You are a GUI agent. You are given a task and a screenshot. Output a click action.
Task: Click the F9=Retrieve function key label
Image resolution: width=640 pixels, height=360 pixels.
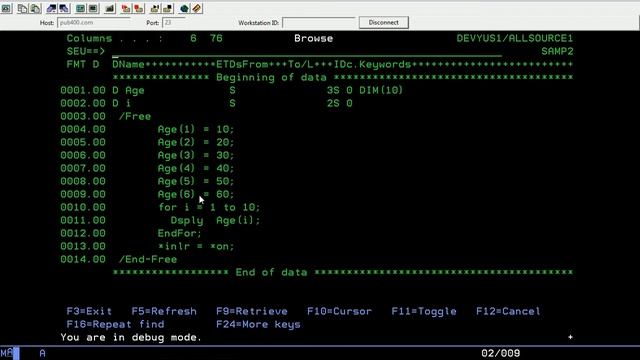[252, 311]
